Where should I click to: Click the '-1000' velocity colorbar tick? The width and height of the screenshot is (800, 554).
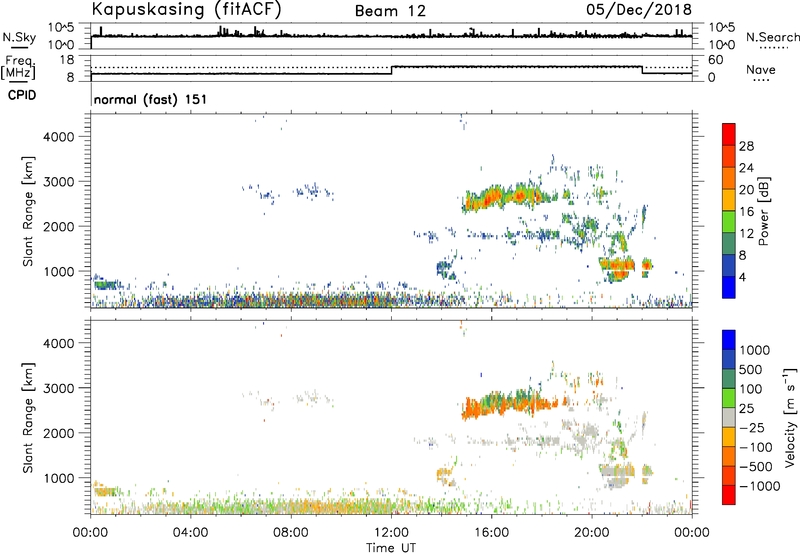[759, 486]
